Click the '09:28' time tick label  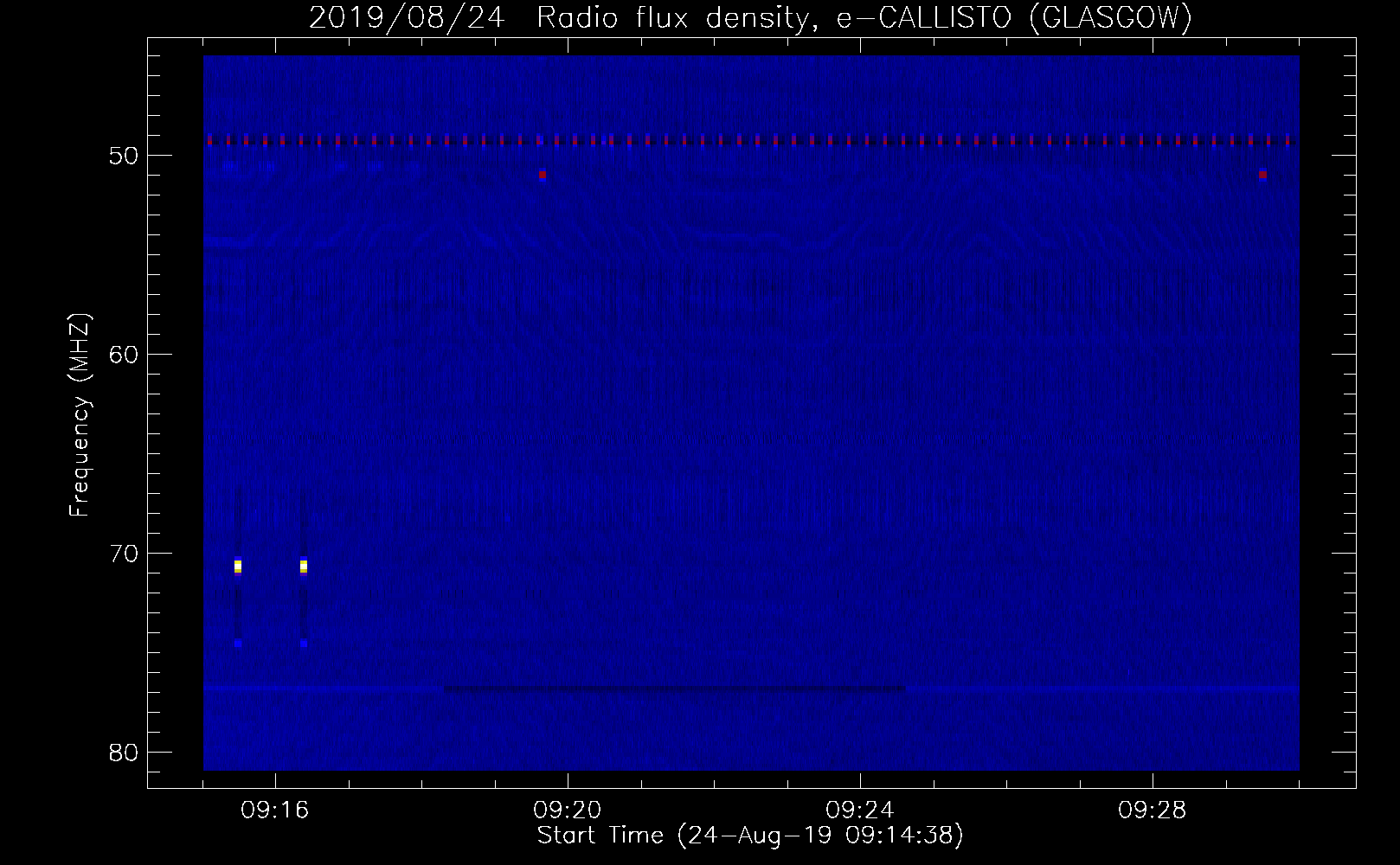(x=1153, y=811)
